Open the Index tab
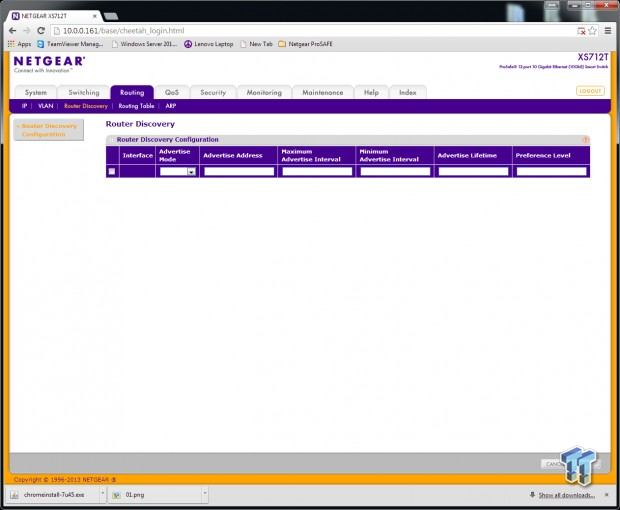The image size is (620, 510). pos(408,92)
